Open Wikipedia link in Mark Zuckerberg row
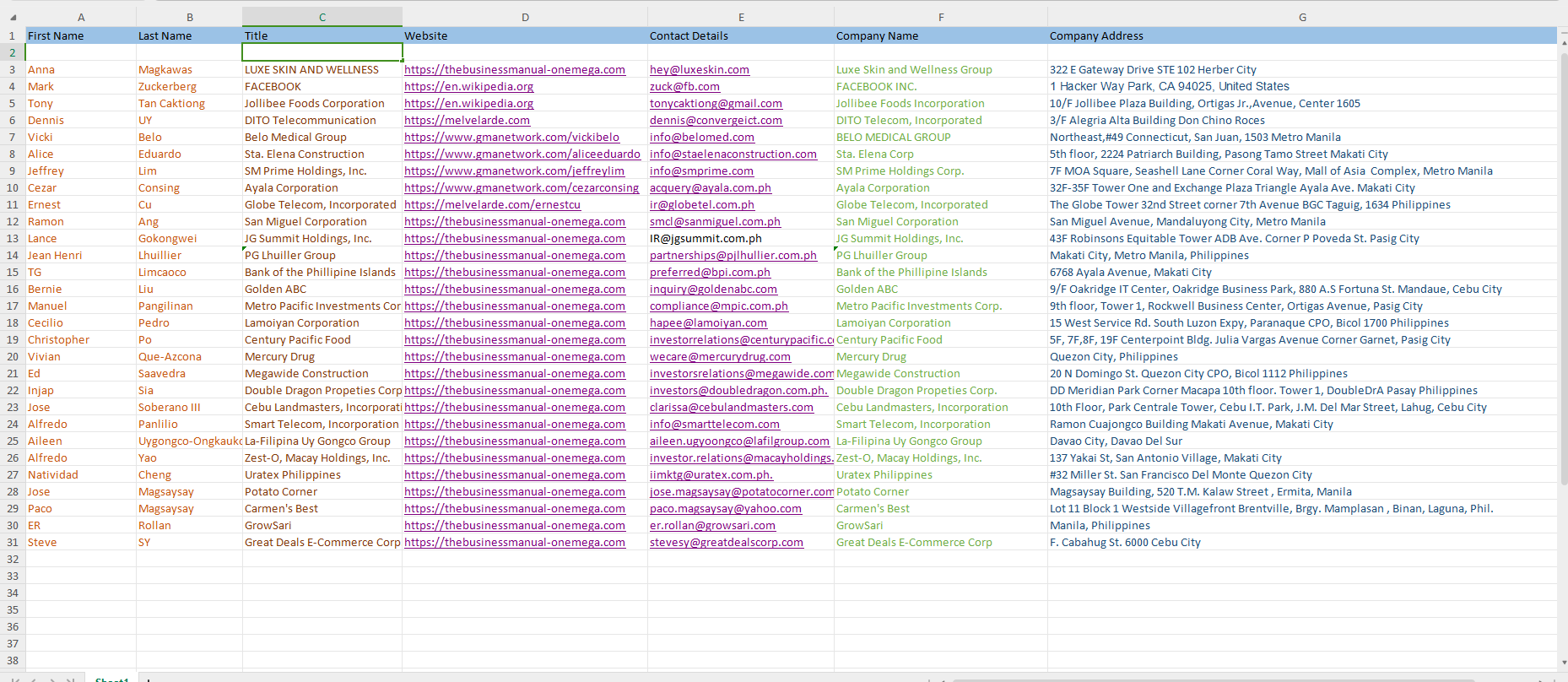The image size is (1568, 682). [x=468, y=86]
